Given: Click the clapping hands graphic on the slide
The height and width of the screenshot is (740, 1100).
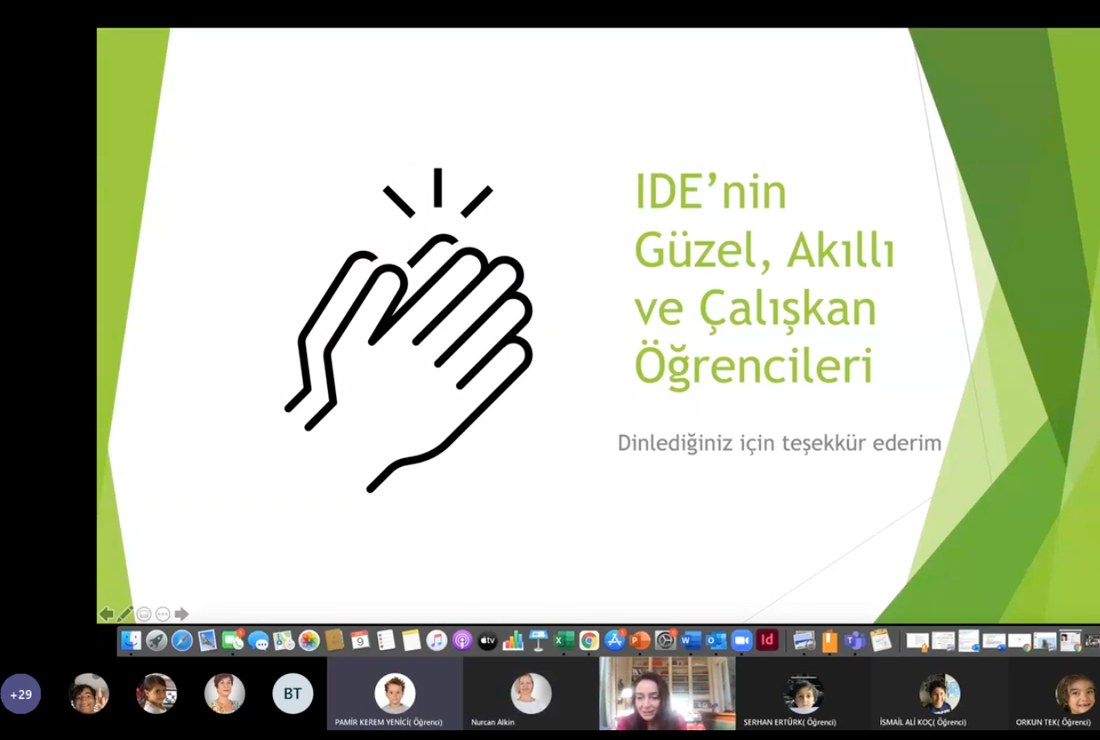Looking at the screenshot, I should pyautogui.click(x=409, y=330).
